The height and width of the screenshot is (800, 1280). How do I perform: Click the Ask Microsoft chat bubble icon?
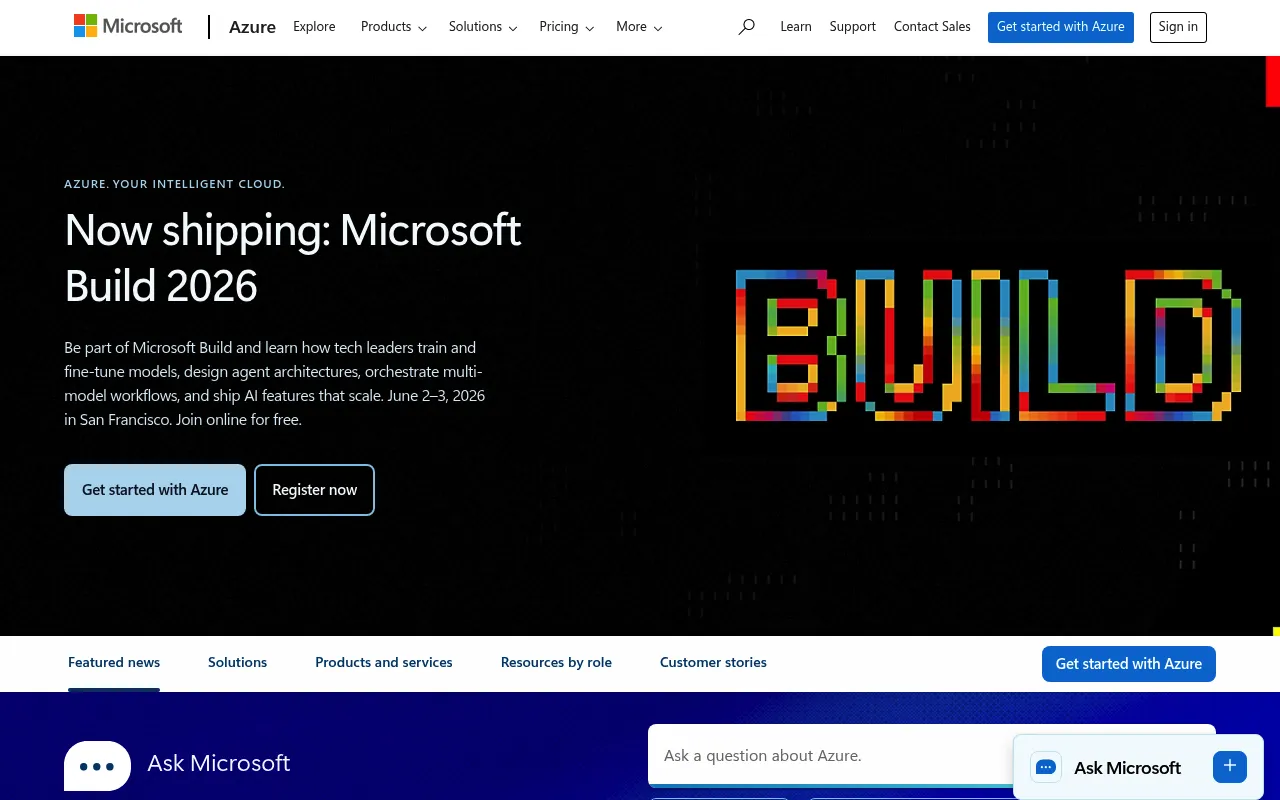tap(1046, 767)
